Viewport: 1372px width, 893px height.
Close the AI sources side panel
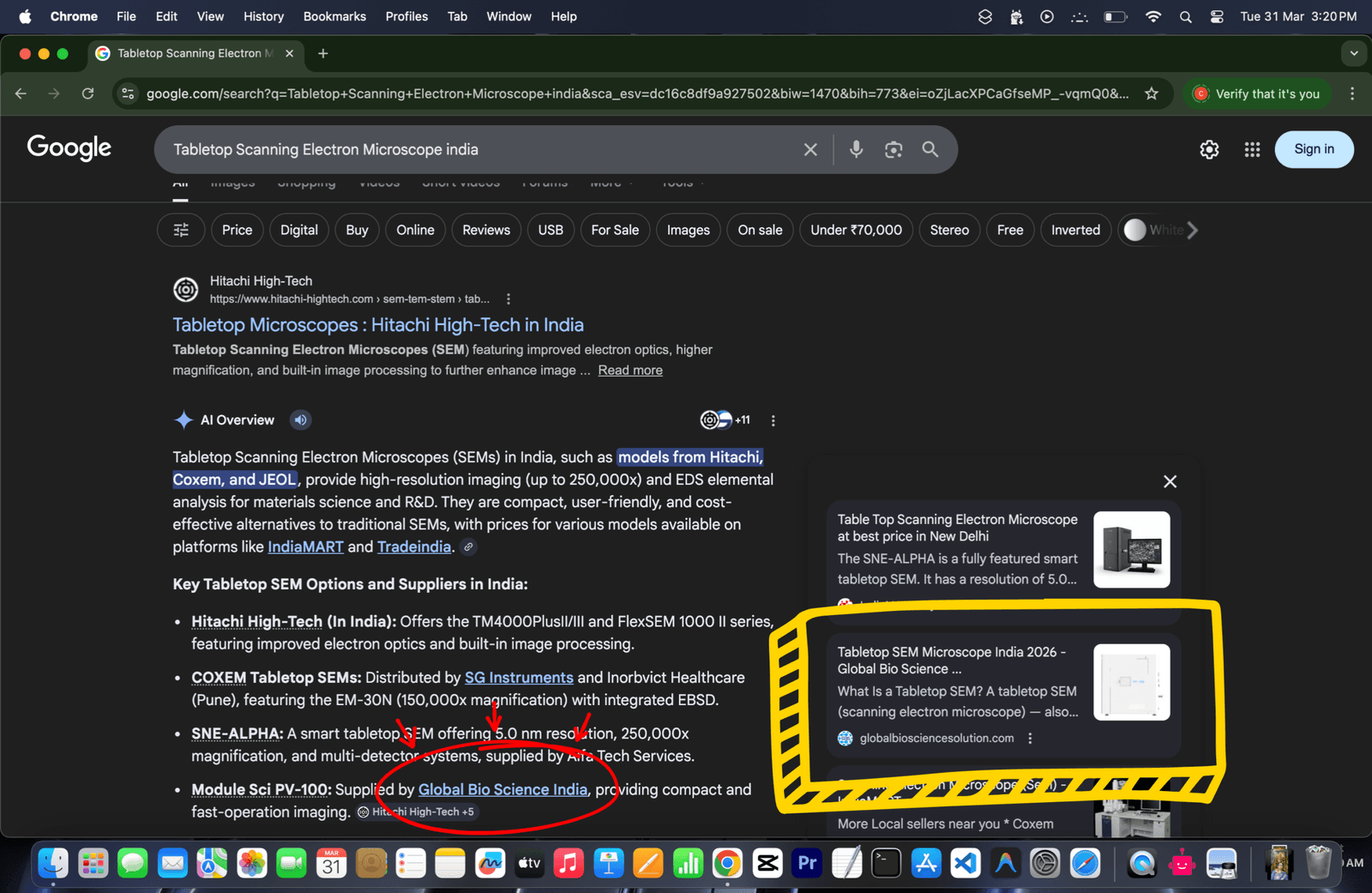1170,481
